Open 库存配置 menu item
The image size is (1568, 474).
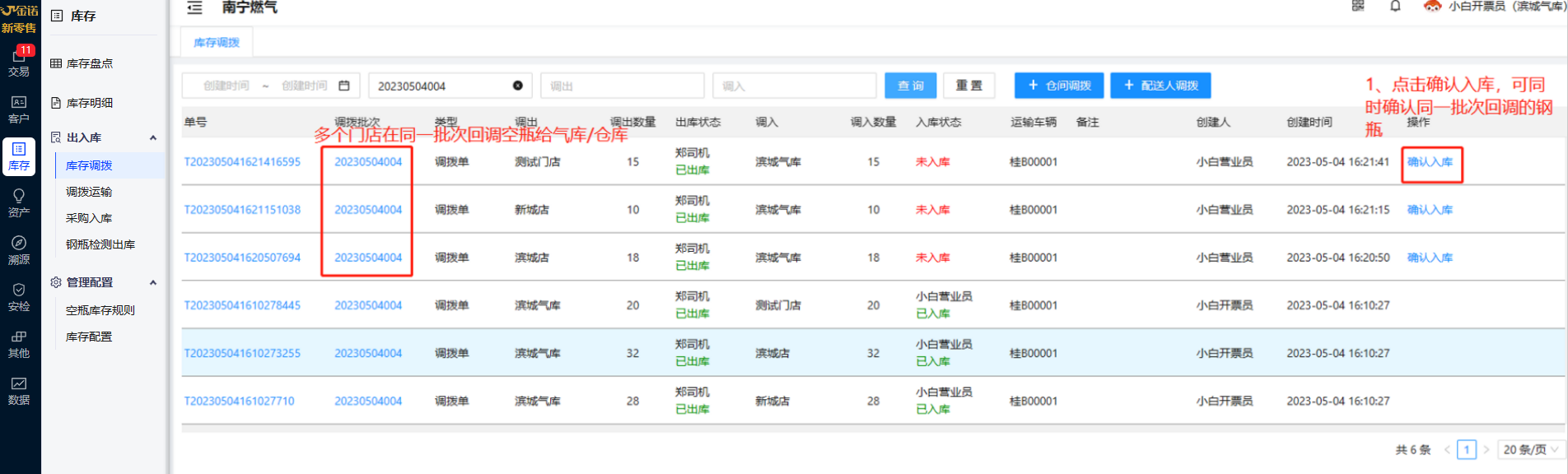89,337
